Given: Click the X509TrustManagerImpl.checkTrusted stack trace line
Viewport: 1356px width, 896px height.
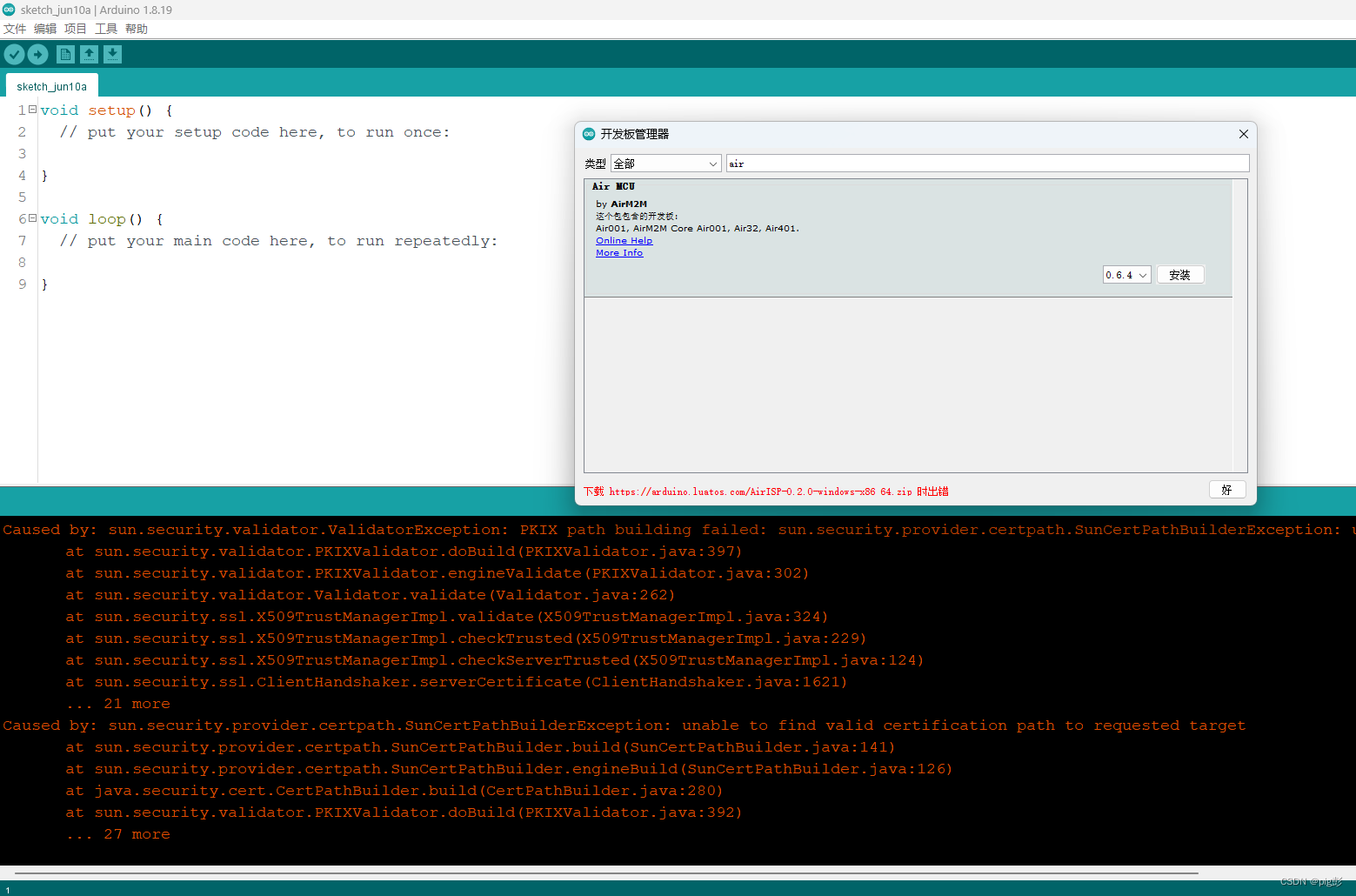Looking at the screenshot, I should pyautogui.click(x=466, y=639).
